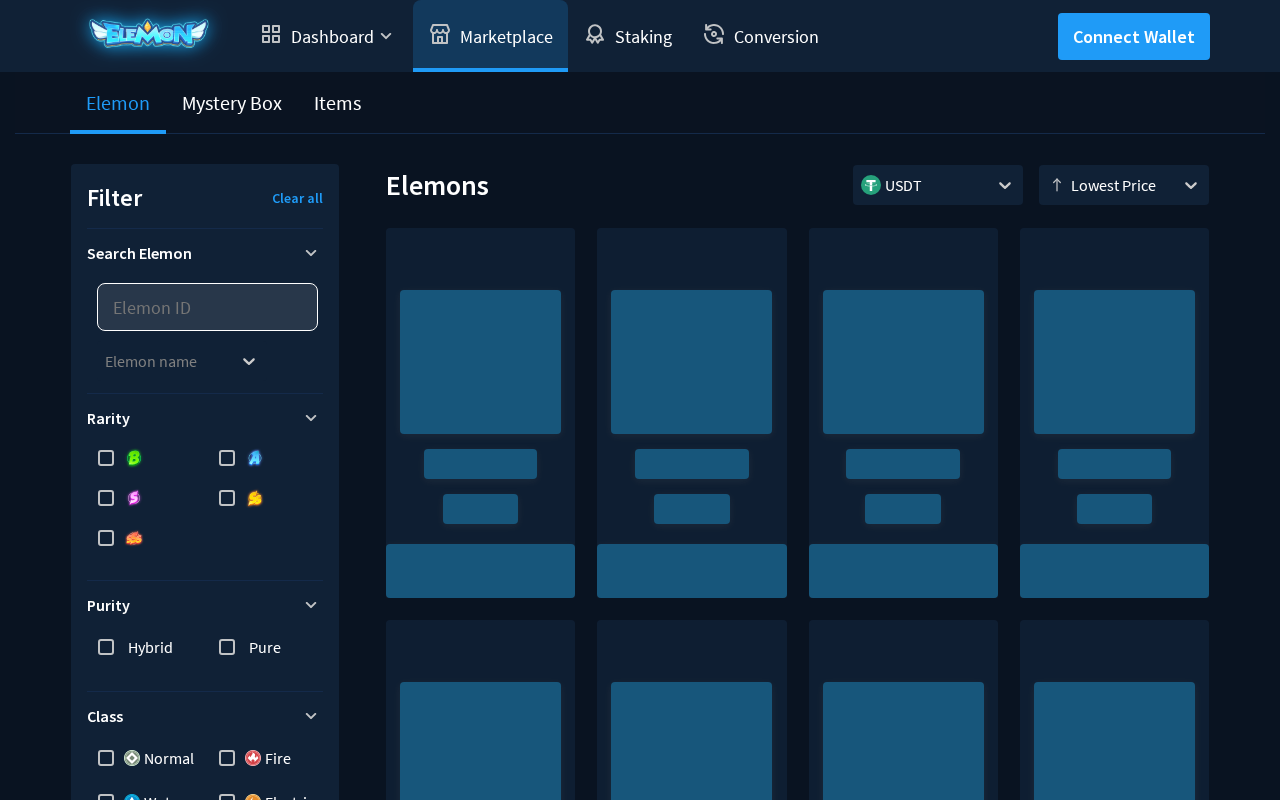This screenshot has height=800, width=1280.
Task: Click the Staking badge icon
Action: [x=595, y=35]
